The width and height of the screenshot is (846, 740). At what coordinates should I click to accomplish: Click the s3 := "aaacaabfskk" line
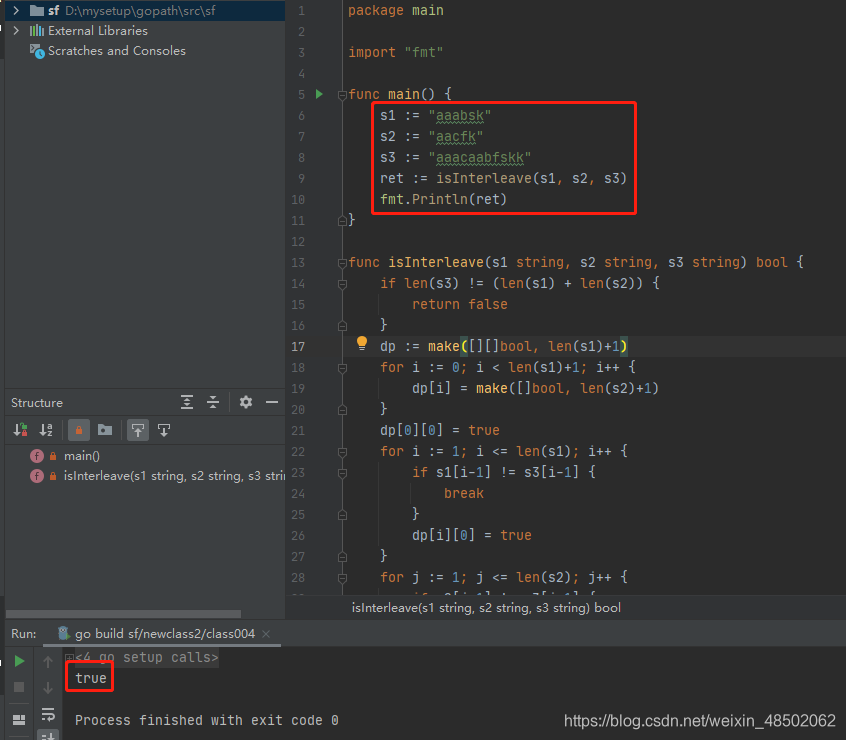point(455,157)
